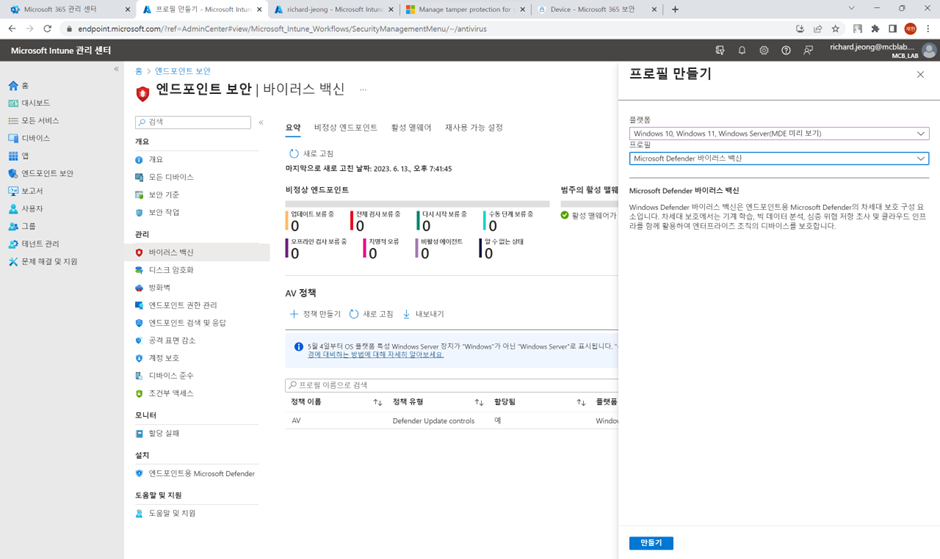This screenshot has height=559, width=940.
Task: Open the AV policy row in the table
Action: click(451, 421)
